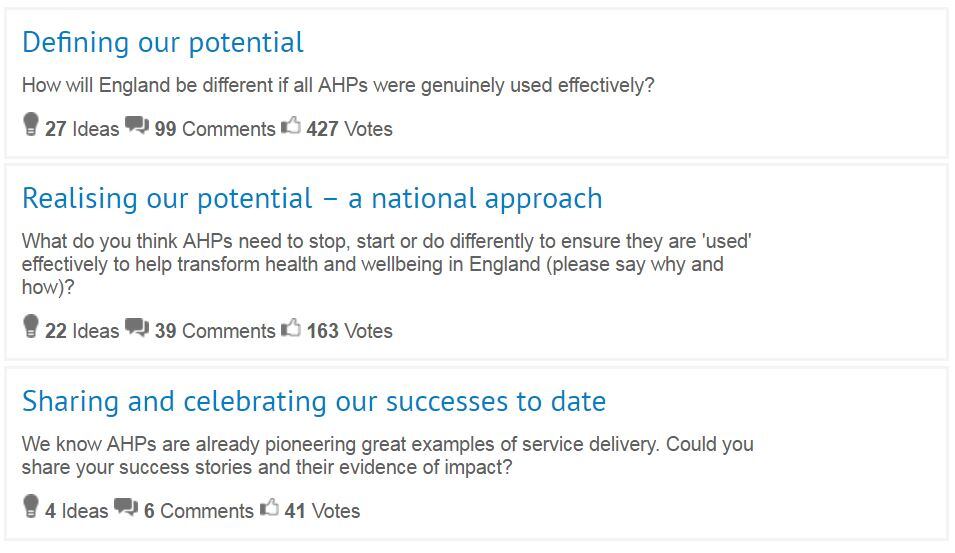Click the 427 Votes count text
The image size is (955, 553).
click(350, 129)
